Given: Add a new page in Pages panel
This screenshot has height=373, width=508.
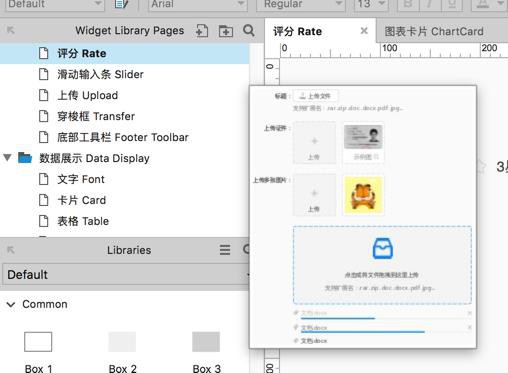Looking at the screenshot, I should (x=202, y=31).
